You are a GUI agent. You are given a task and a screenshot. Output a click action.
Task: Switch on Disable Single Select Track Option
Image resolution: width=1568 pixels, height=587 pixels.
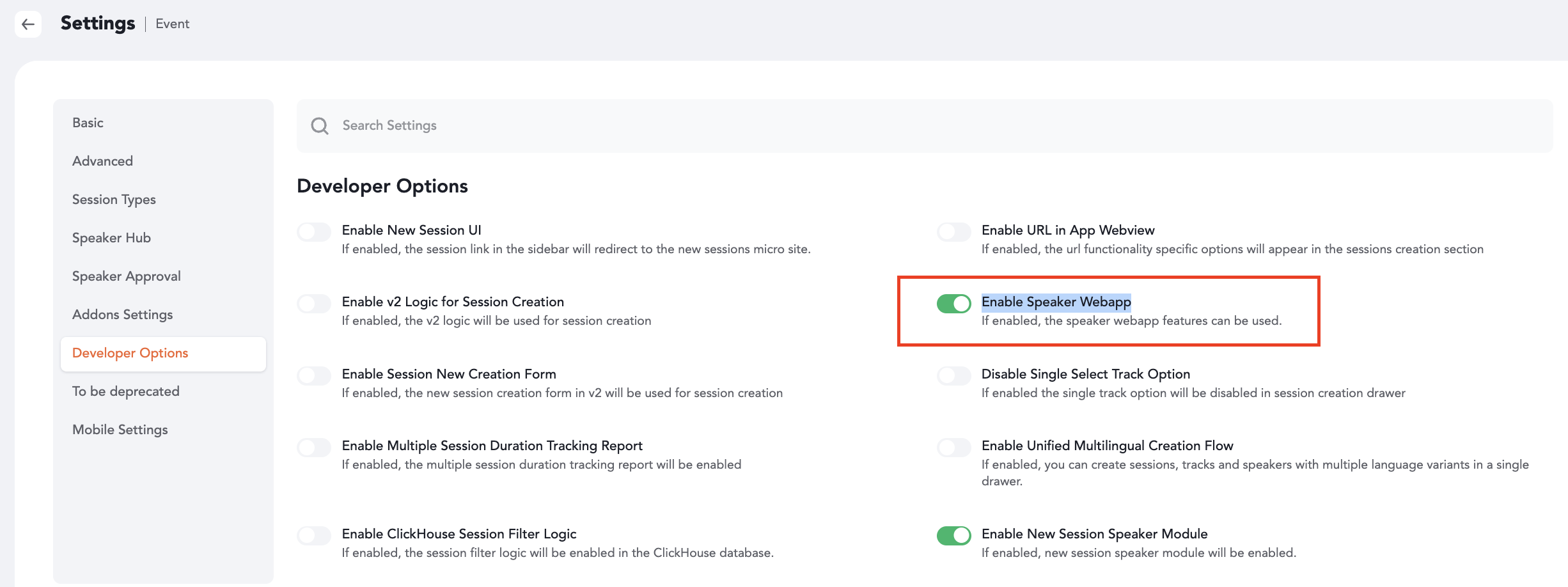pyautogui.click(x=953, y=375)
